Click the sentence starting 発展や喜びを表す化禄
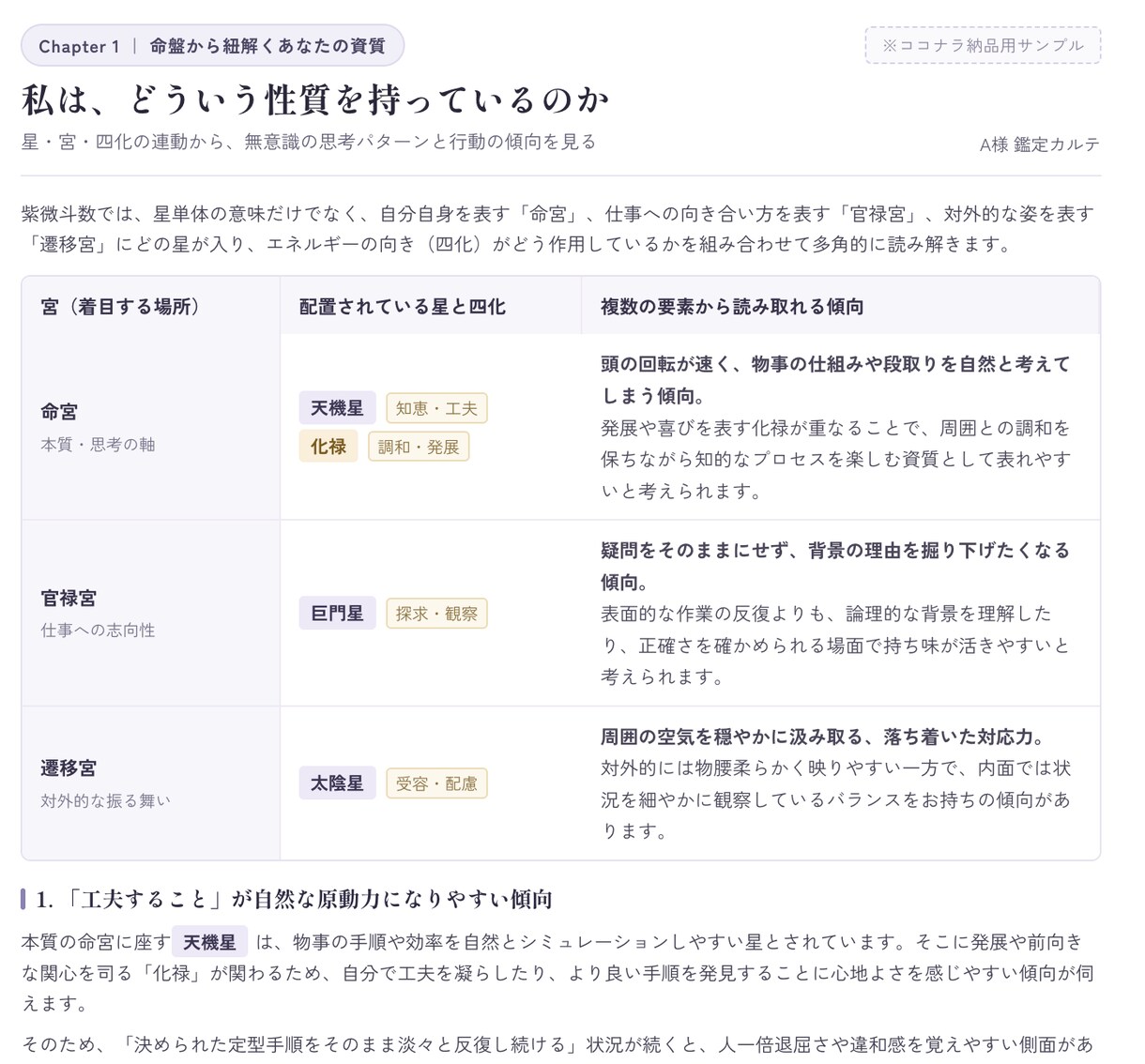Image resolution: width=1145 pixels, height=1064 pixels. click(835, 459)
